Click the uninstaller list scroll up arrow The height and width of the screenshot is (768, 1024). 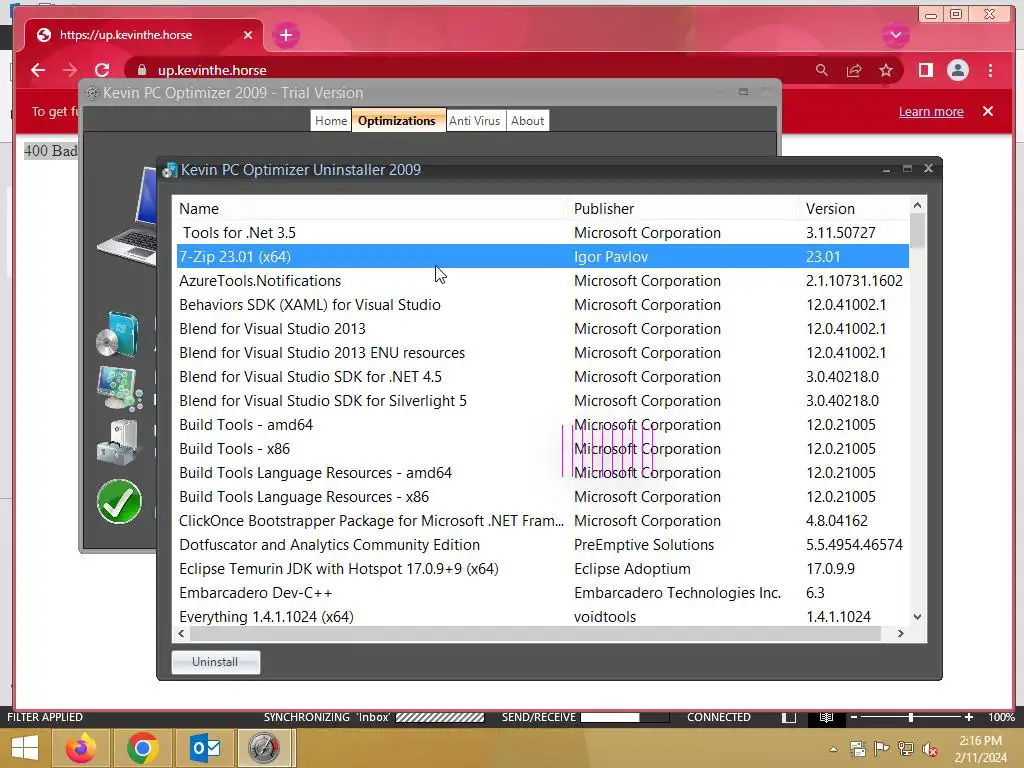click(x=918, y=206)
